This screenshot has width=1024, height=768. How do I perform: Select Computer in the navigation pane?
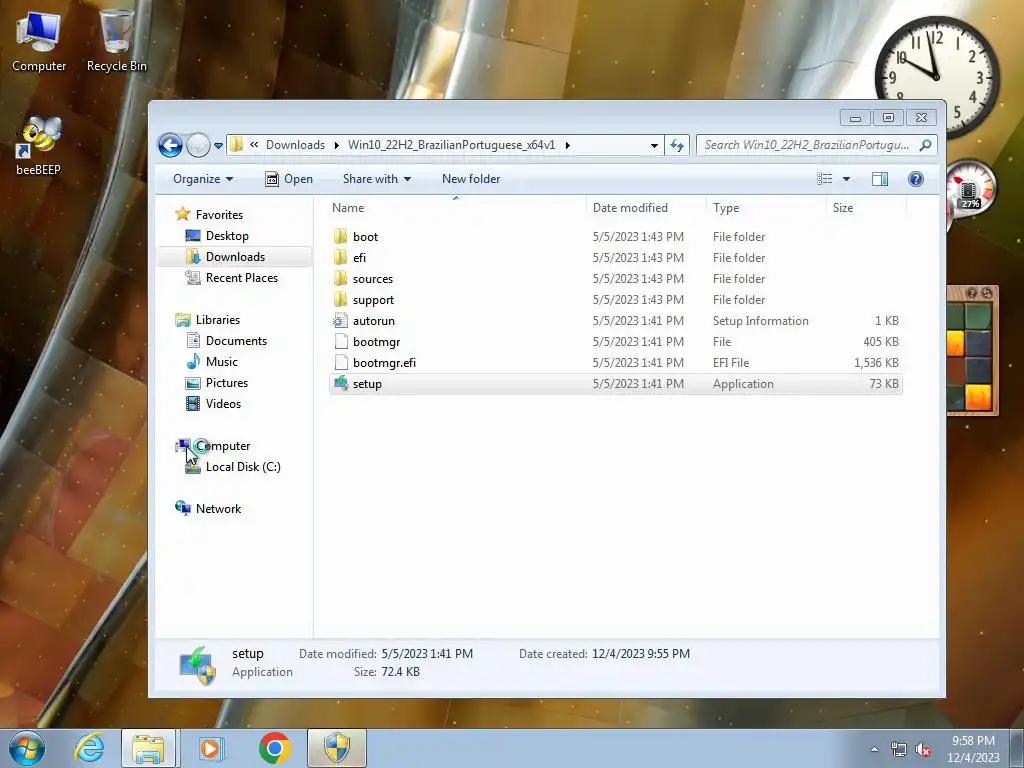click(x=223, y=446)
